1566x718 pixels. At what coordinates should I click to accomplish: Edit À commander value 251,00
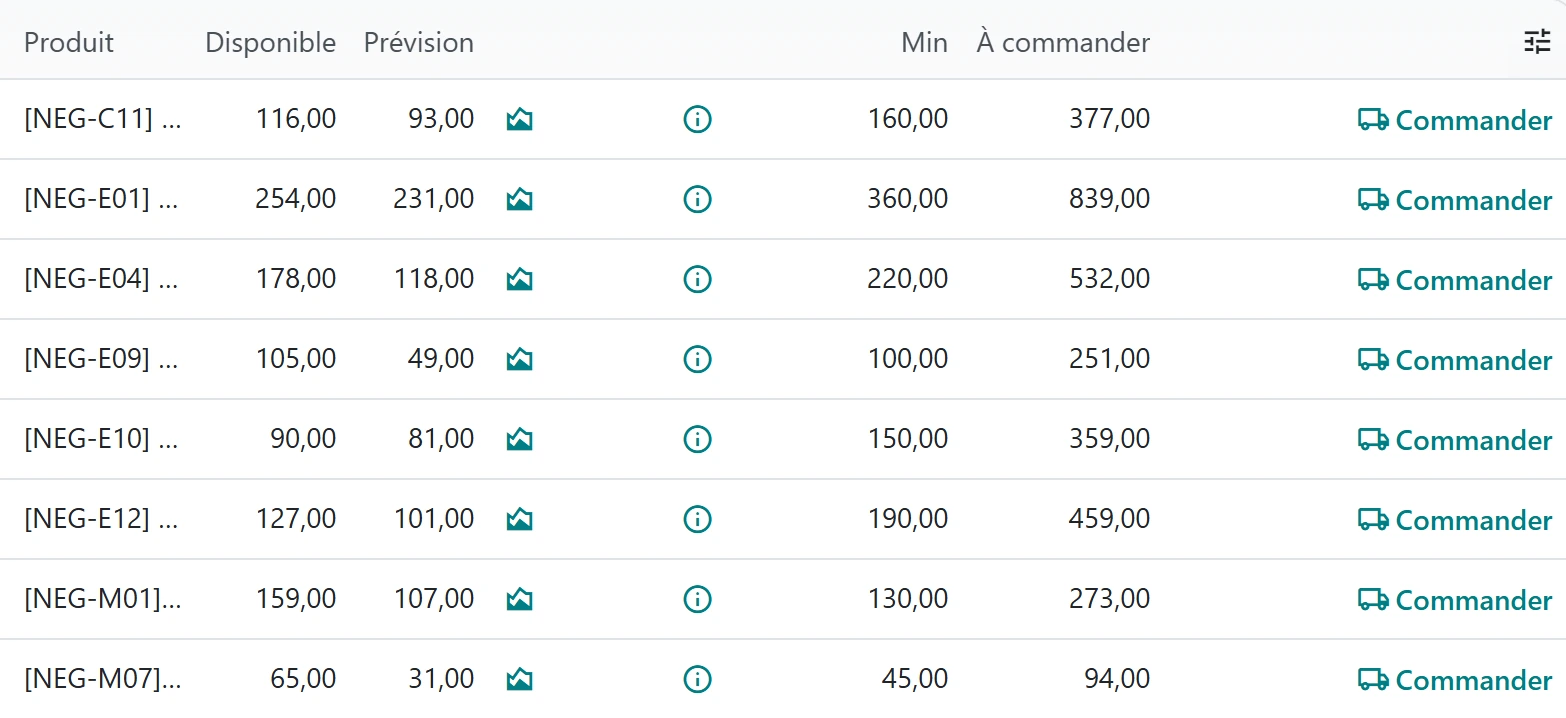1109,359
